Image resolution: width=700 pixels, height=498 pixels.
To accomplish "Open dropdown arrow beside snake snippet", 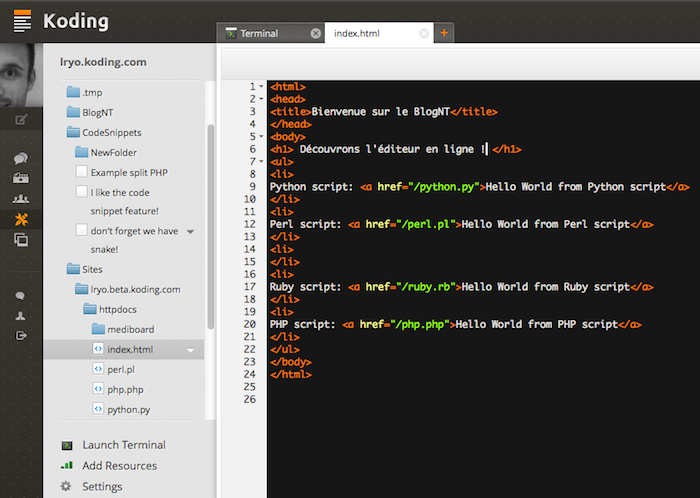I will pos(190,231).
